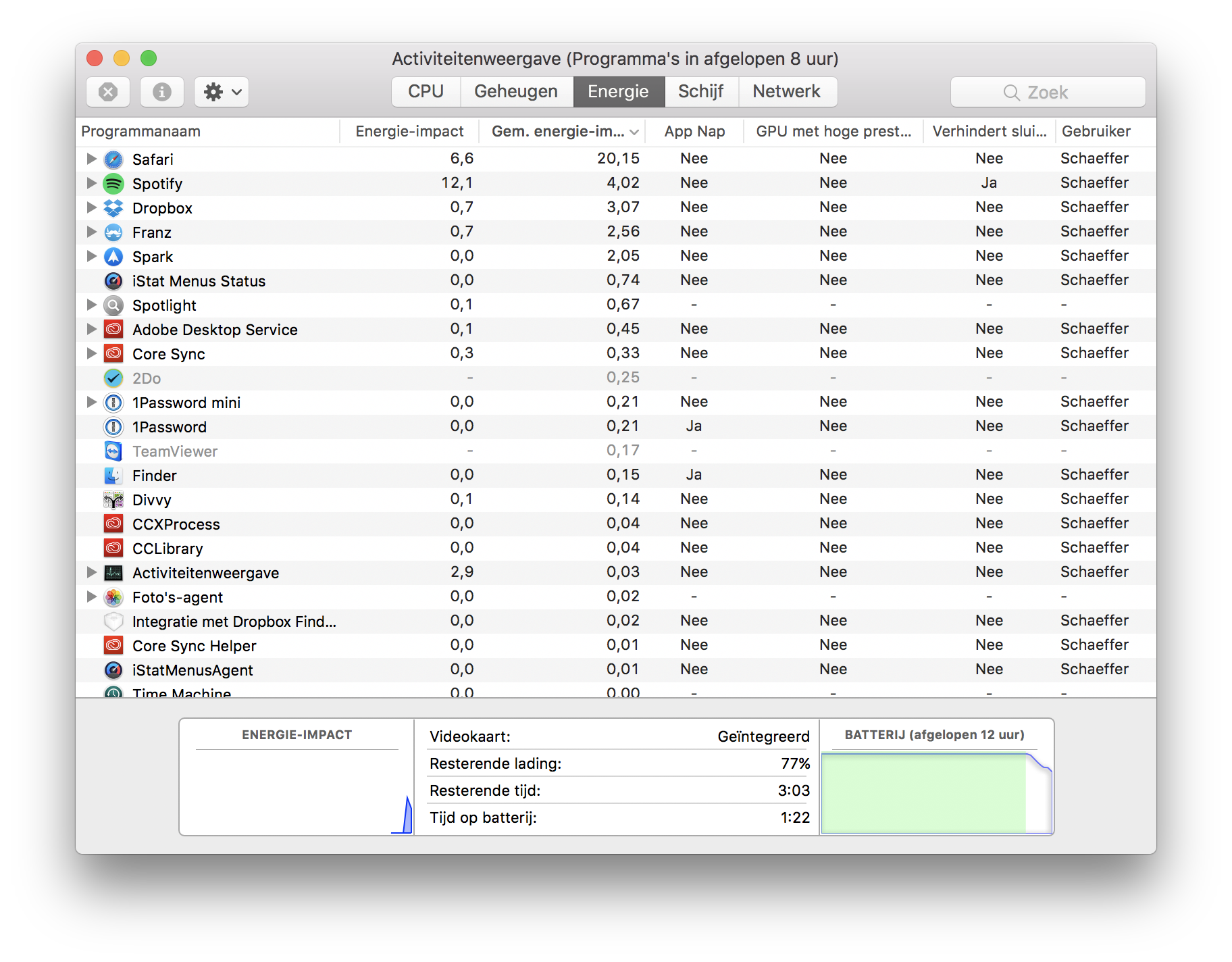The image size is (1232, 962).
Task: Click the green zoom window button
Action: pos(149,58)
